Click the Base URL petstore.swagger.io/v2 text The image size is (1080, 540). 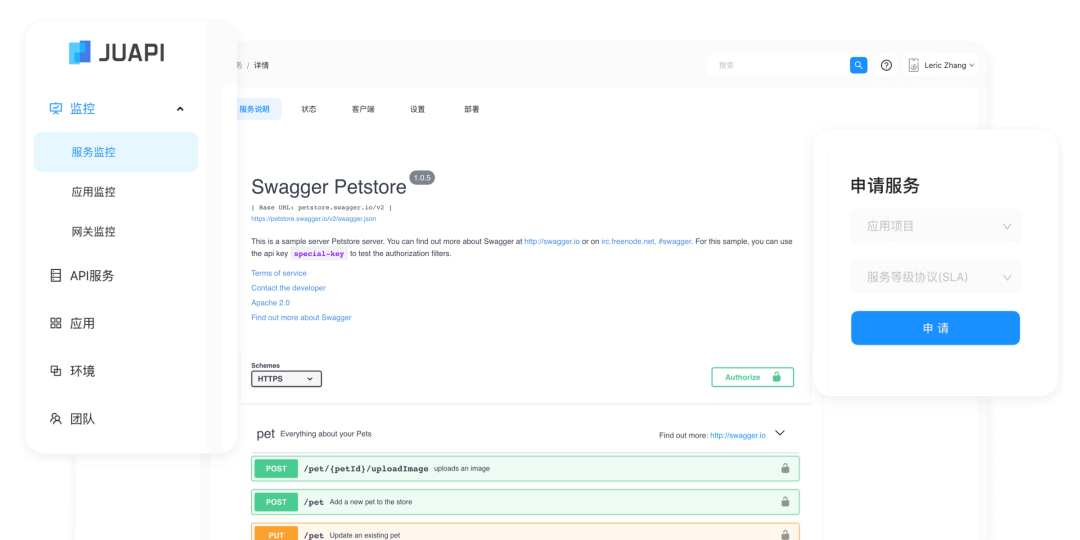coord(321,207)
